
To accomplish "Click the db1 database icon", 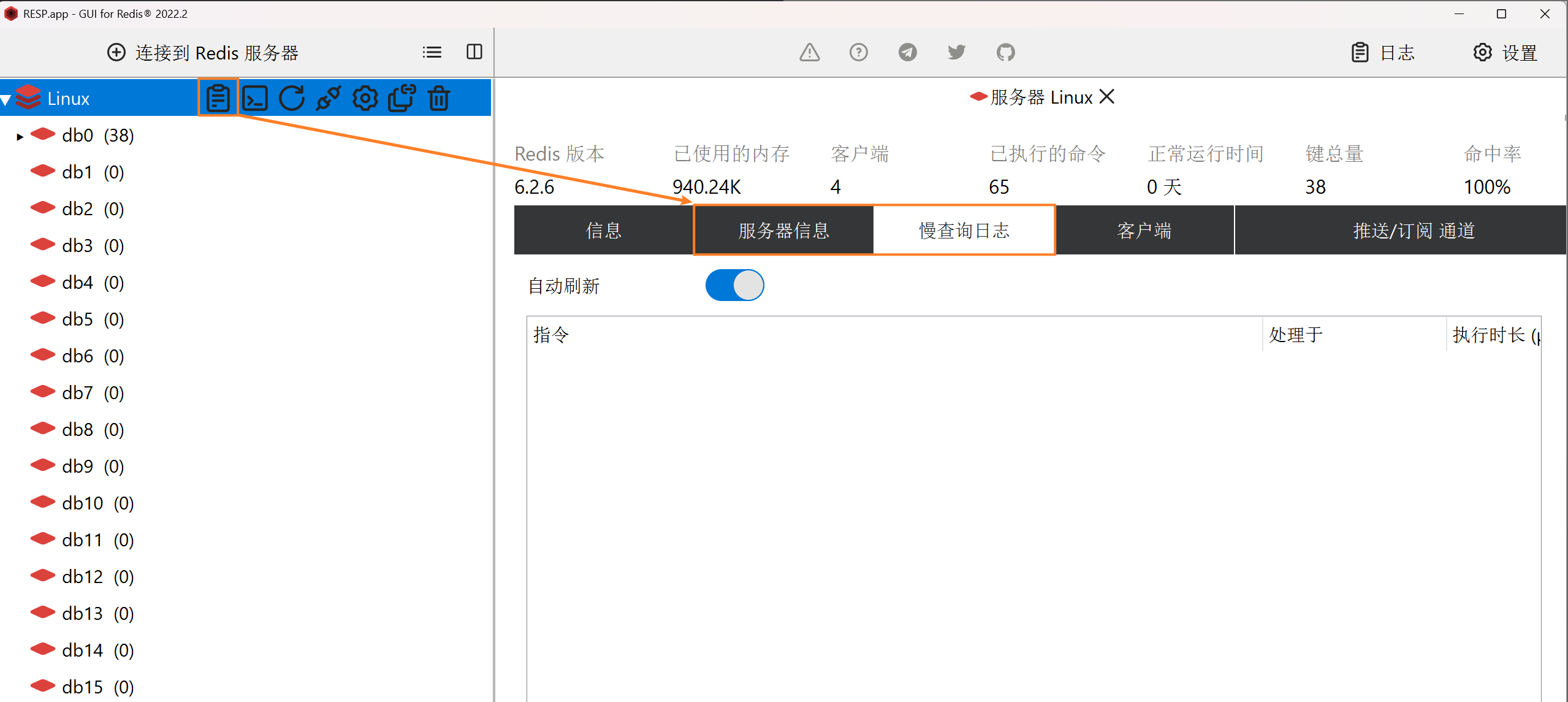I will (43, 171).
